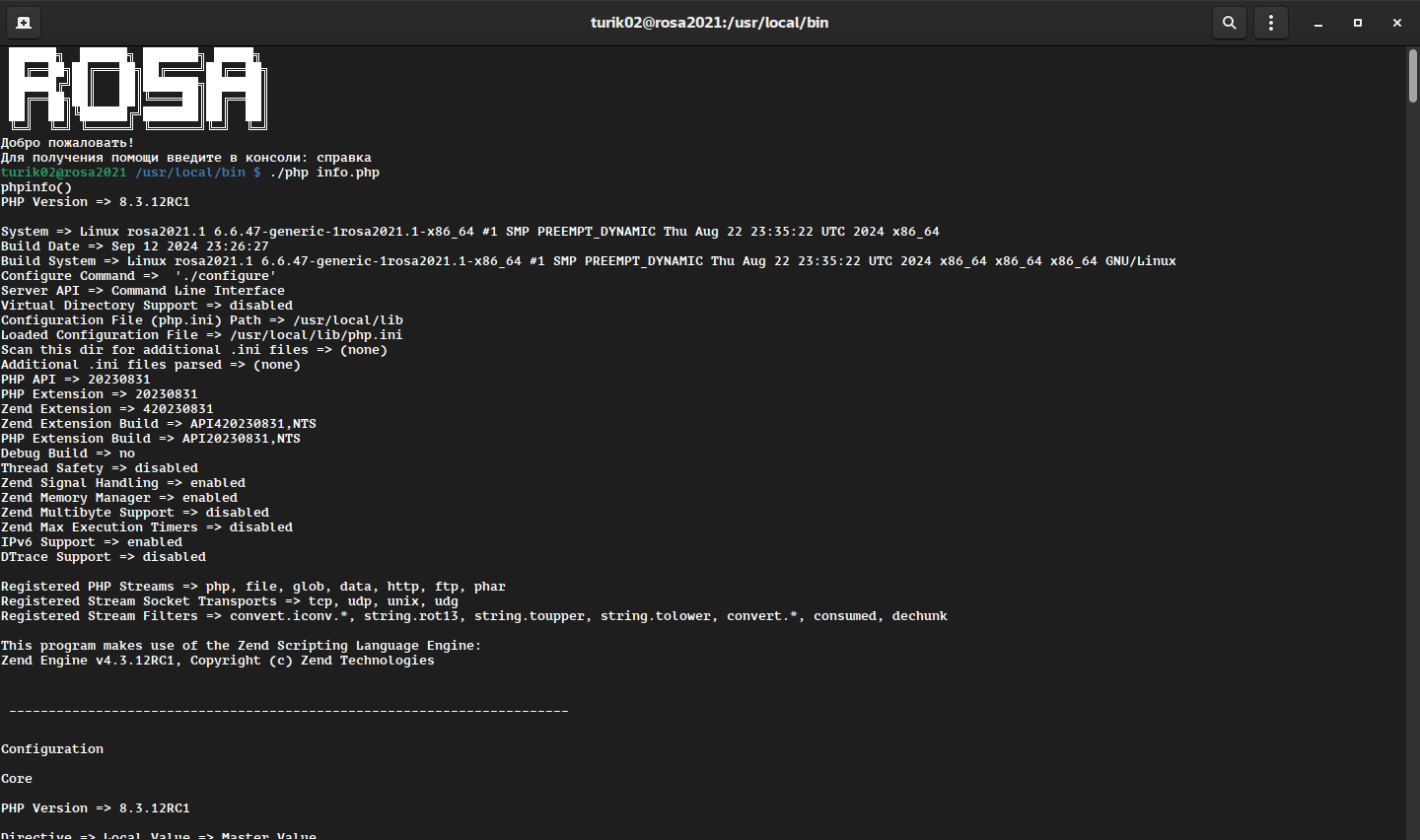
Task: Click the IPv6 Support line
Action: click(x=92, y=542)
